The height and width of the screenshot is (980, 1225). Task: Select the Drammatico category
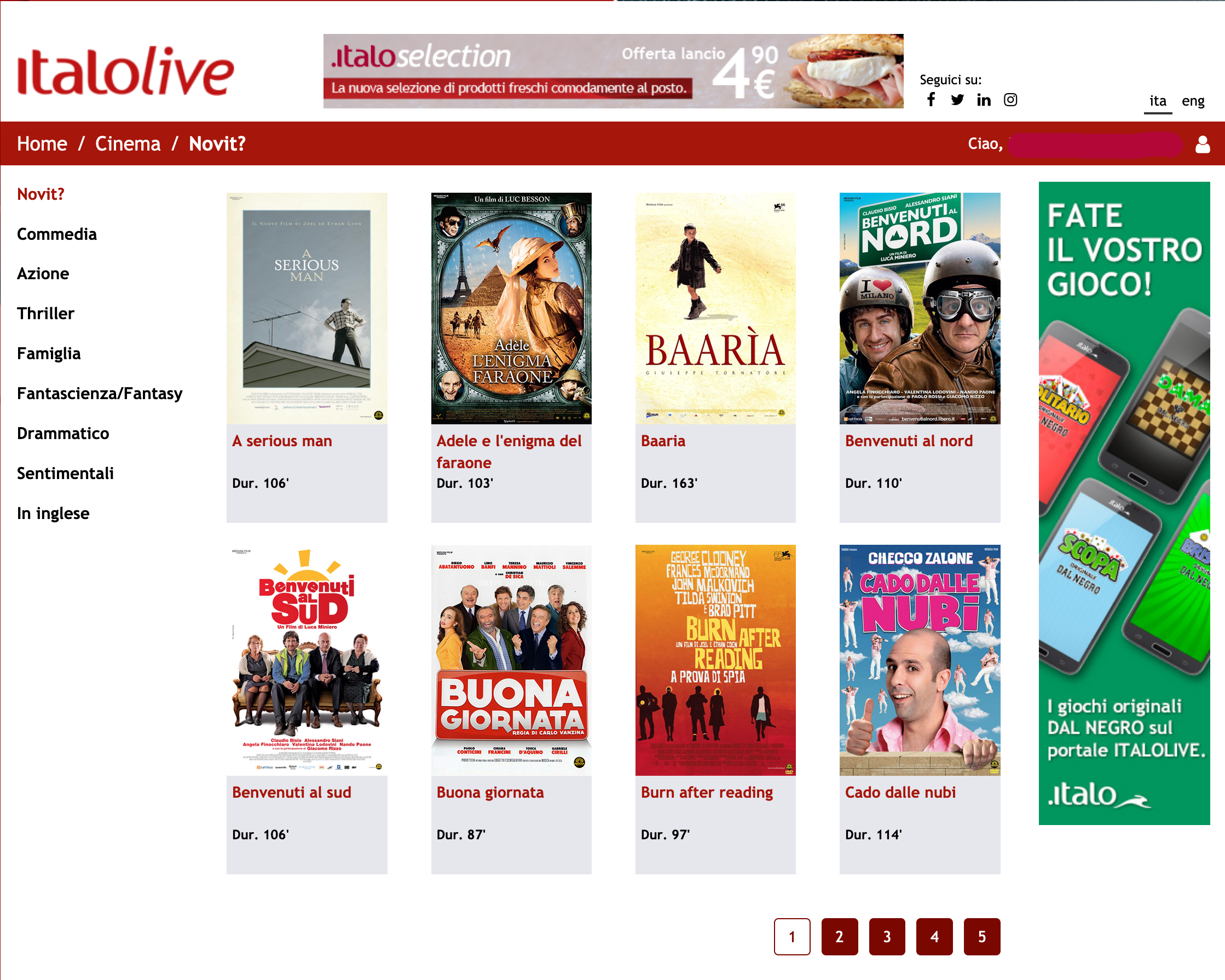click(x=63, y=433)
